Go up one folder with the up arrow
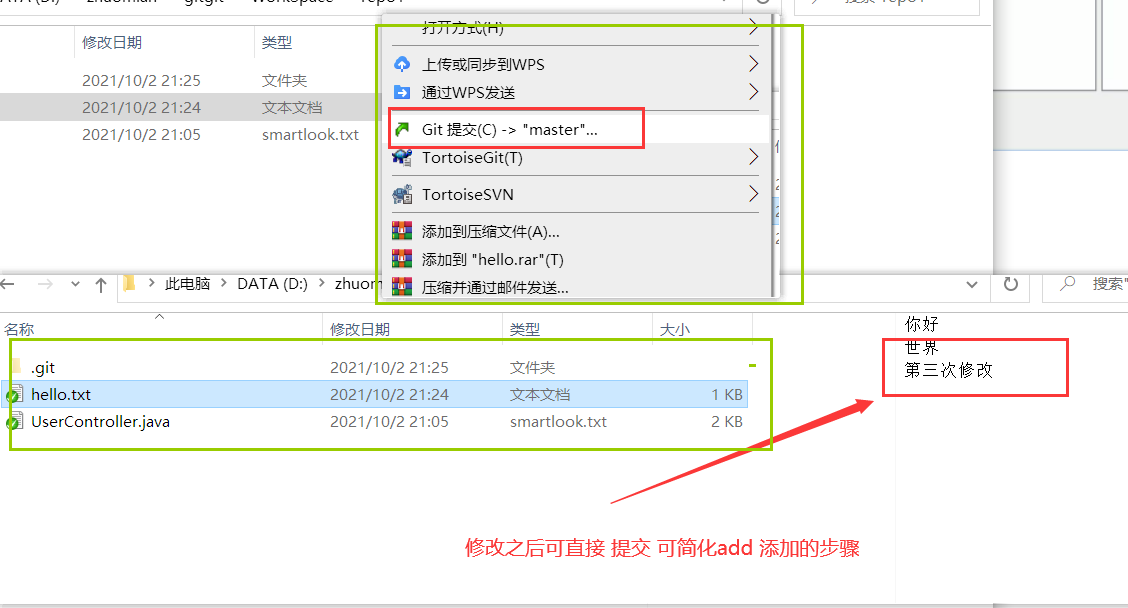 (x=101, y=285)
